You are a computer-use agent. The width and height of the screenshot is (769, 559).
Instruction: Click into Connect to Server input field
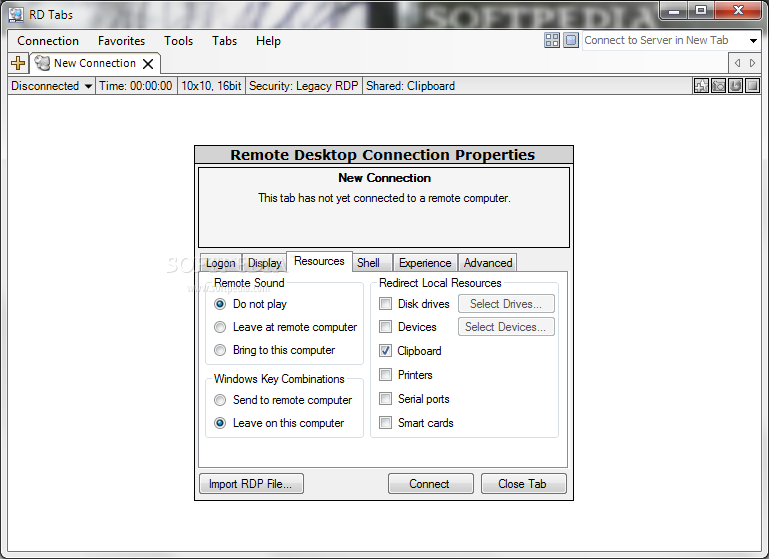(664, 41)
